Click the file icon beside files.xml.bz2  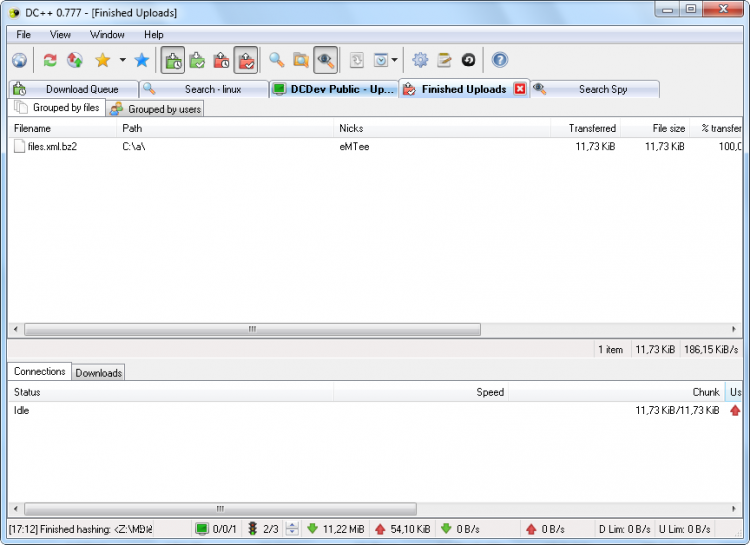19,146
